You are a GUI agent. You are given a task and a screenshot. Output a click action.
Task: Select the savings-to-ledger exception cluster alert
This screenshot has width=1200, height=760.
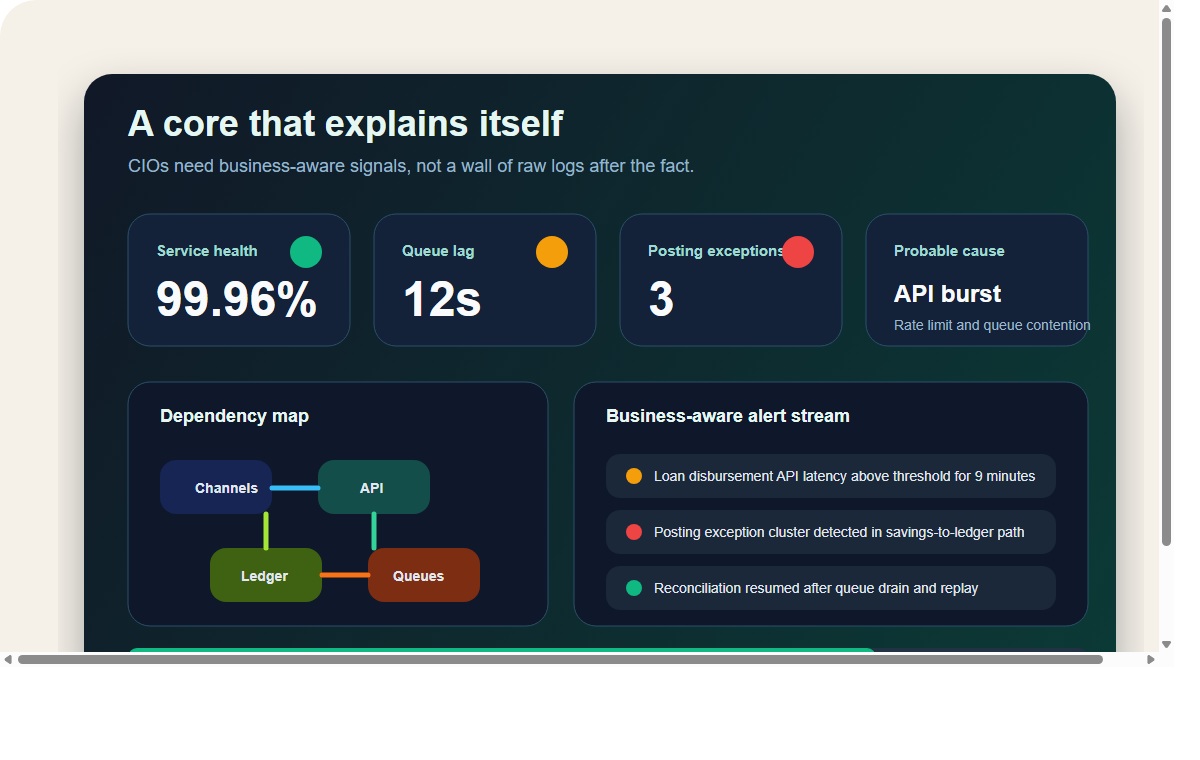(830, 532)
